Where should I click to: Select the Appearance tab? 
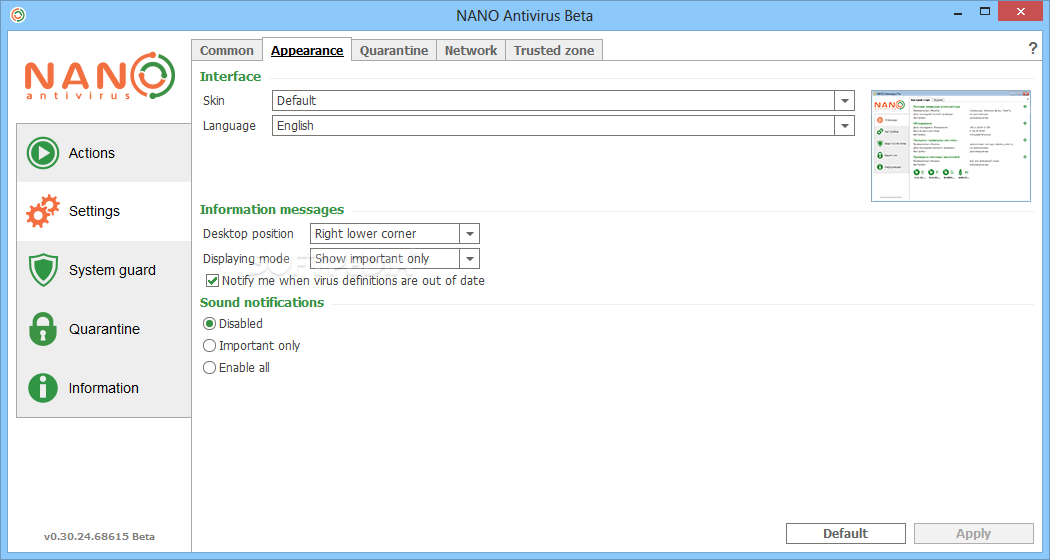[x=307, y=50]
